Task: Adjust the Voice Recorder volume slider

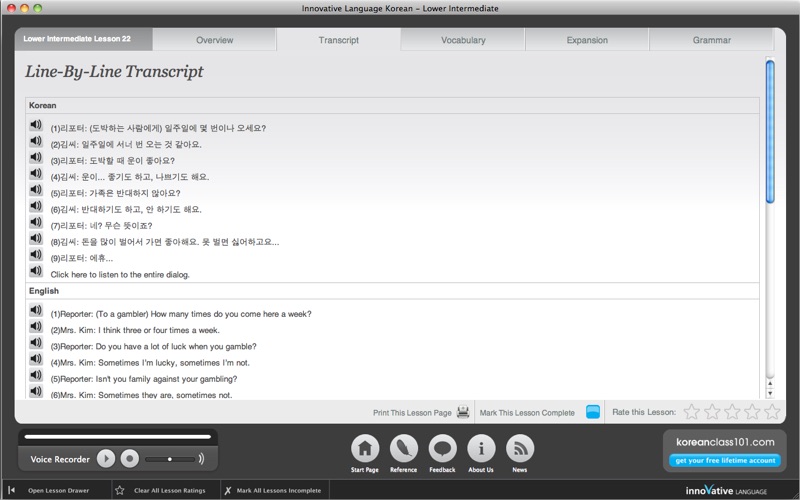Action: [x=170, y=459]
